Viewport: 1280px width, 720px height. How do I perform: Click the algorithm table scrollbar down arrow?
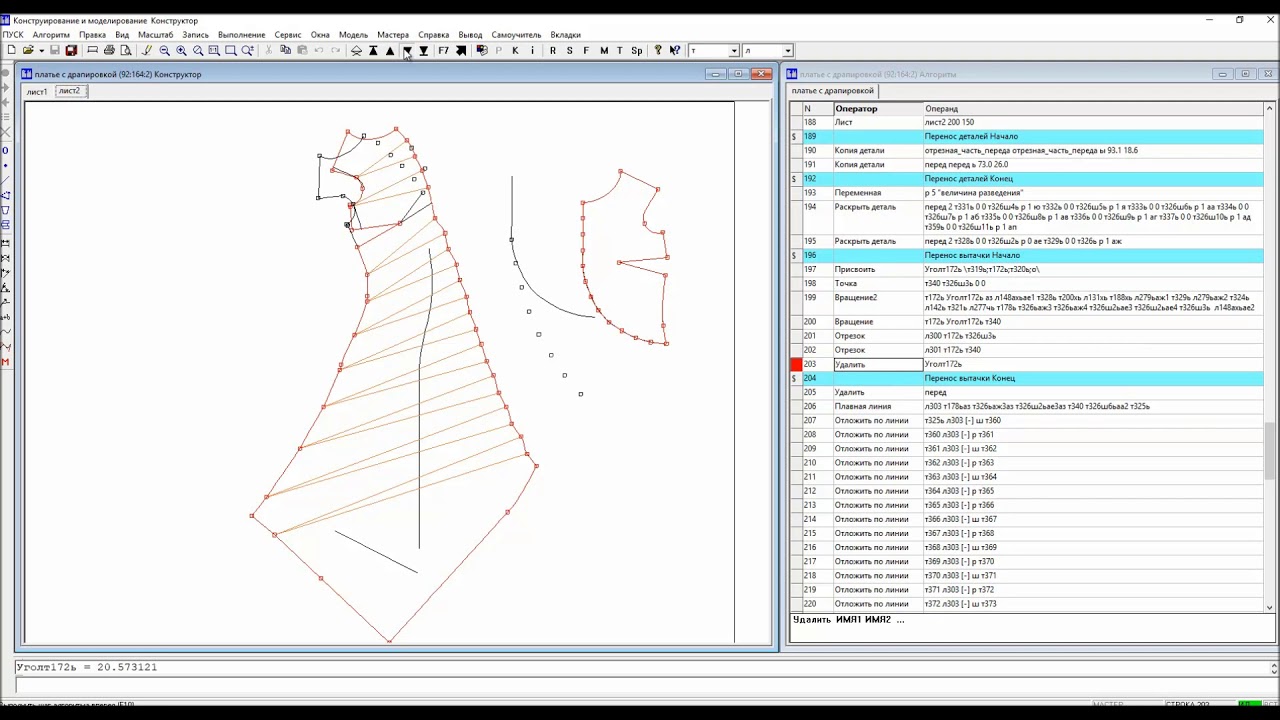[1270, 606]
